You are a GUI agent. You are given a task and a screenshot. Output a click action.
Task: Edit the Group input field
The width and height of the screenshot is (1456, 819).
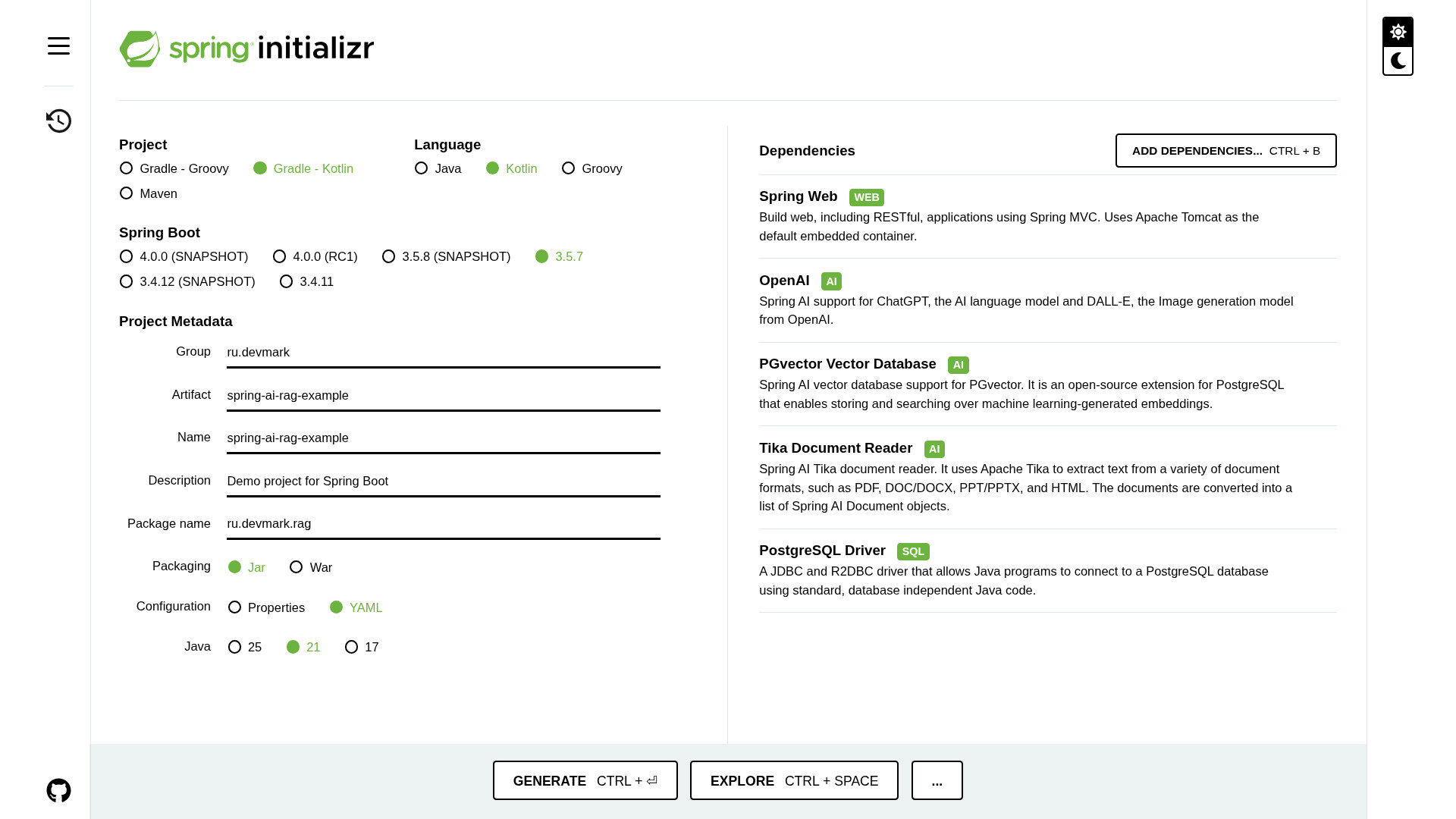point(443,353)
